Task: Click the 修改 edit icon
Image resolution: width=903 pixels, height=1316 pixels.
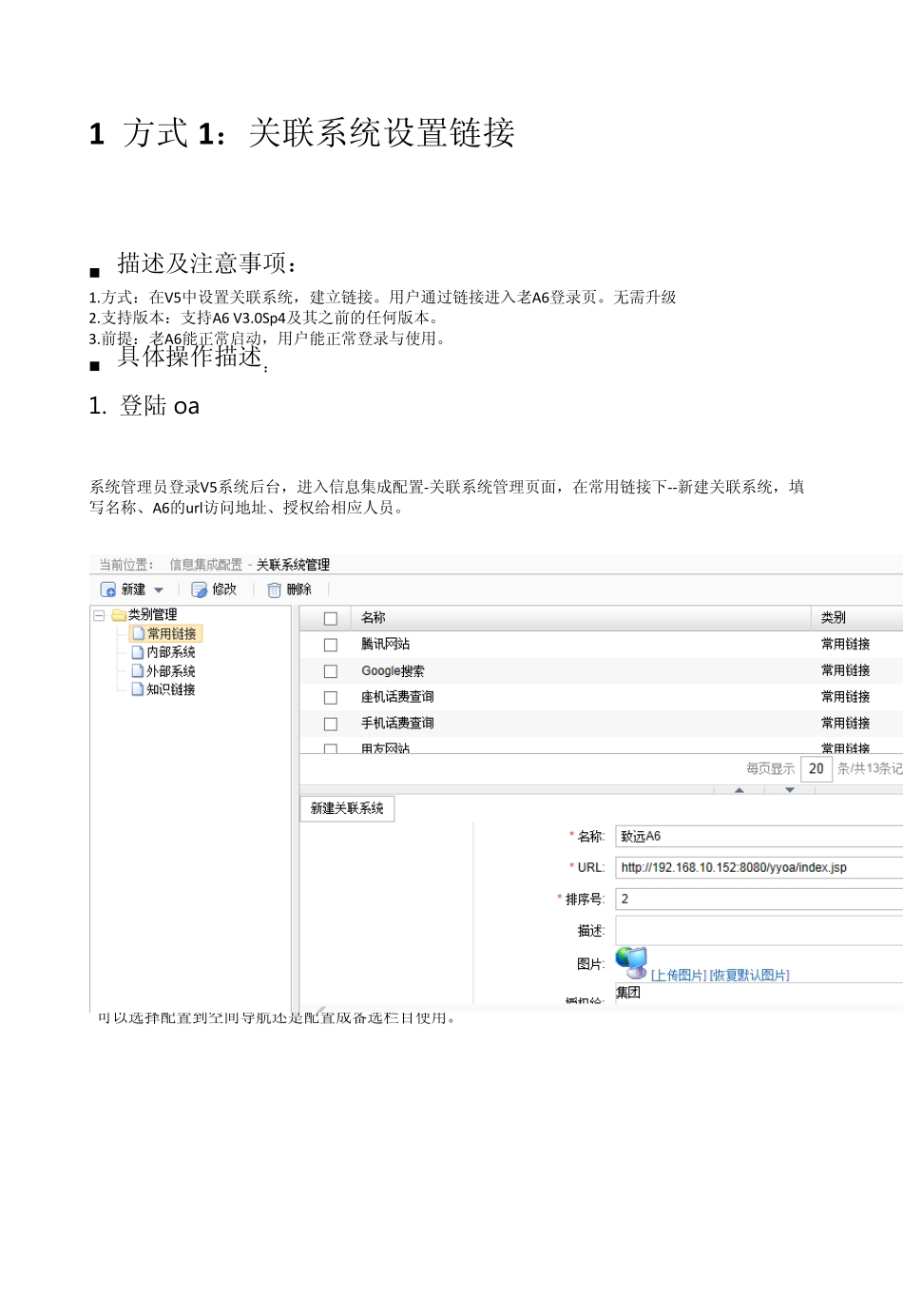Action: tap(200, 590)
